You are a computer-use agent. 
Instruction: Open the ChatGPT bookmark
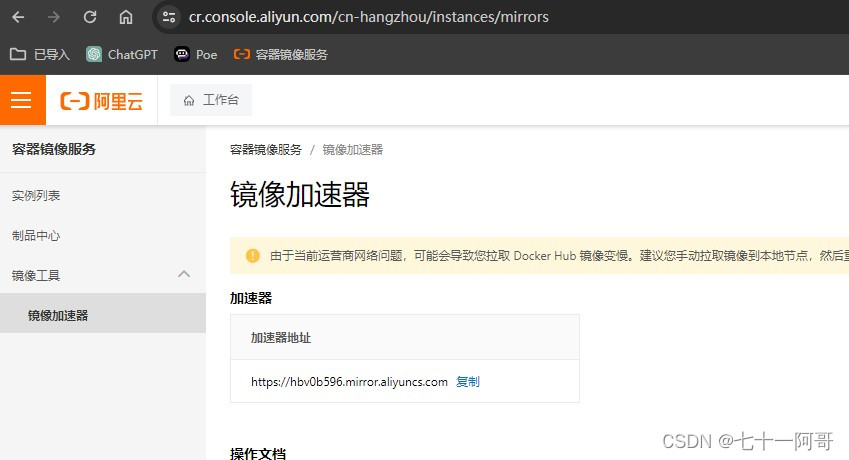click(x=122, y=55)
